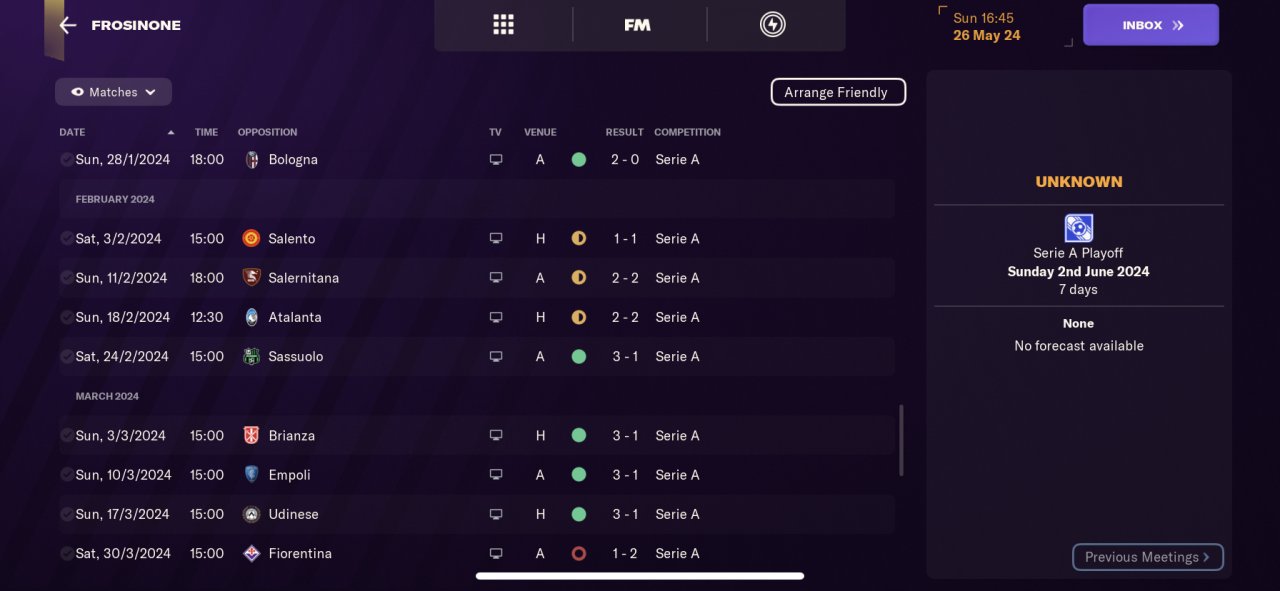Select the Serie A Playoff competition icon
Image resolution: width=1280 pixels, height=591 pixels.
click(x=1078, y=228)
